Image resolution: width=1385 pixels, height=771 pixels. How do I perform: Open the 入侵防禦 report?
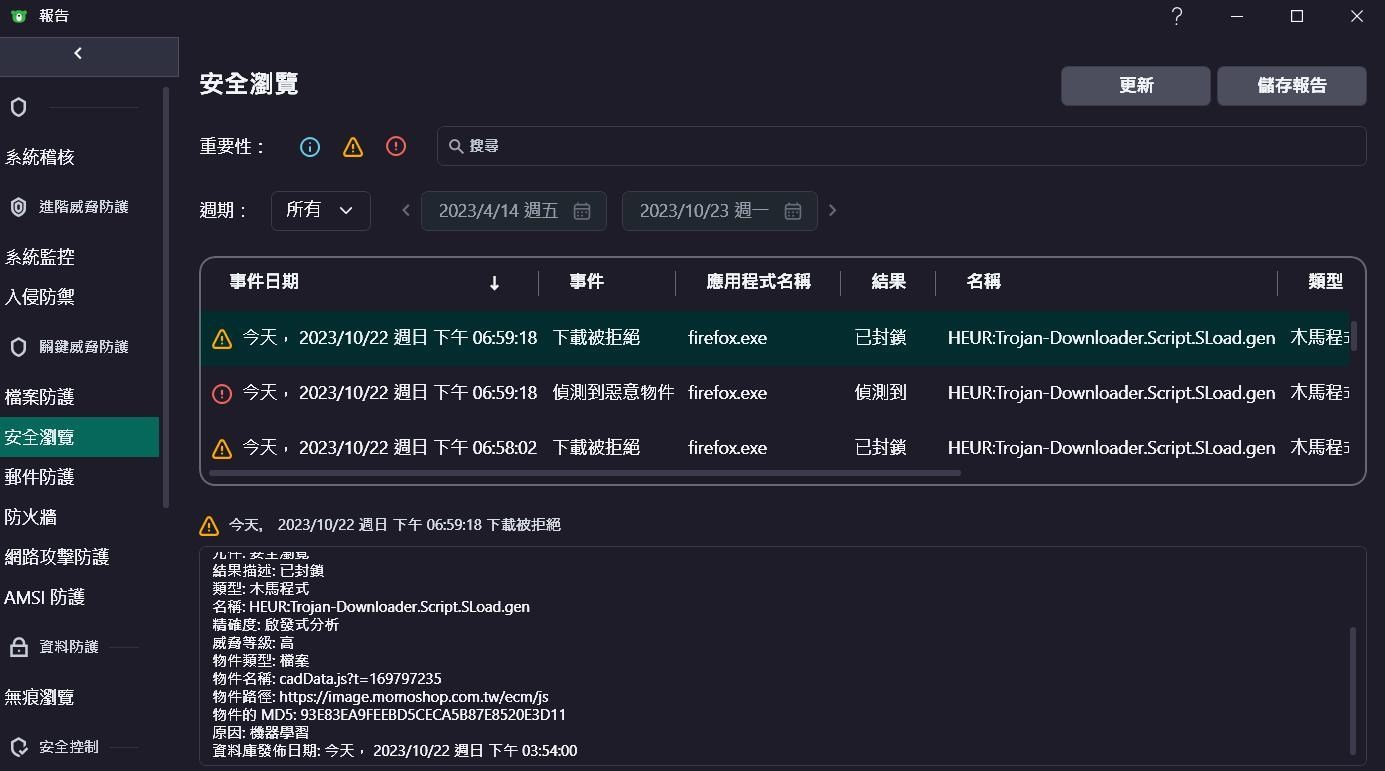80,297
